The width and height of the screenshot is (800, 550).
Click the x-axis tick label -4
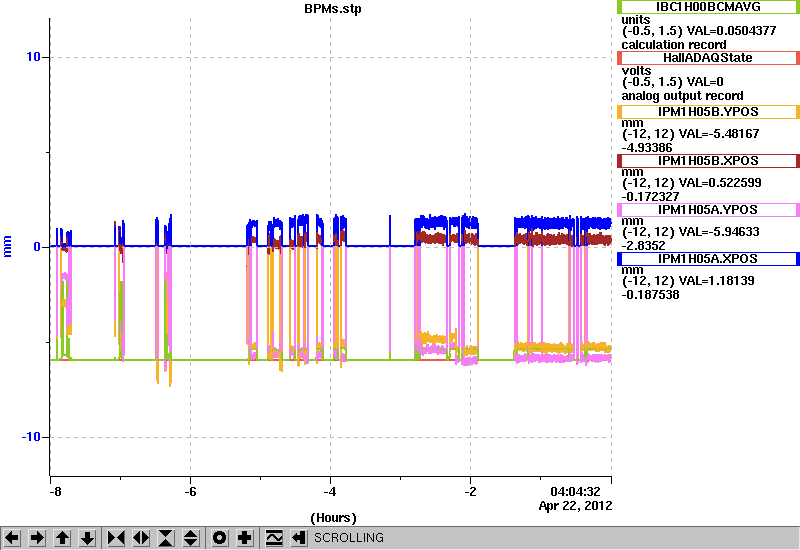pyautogui.click(x=330, y=491)
